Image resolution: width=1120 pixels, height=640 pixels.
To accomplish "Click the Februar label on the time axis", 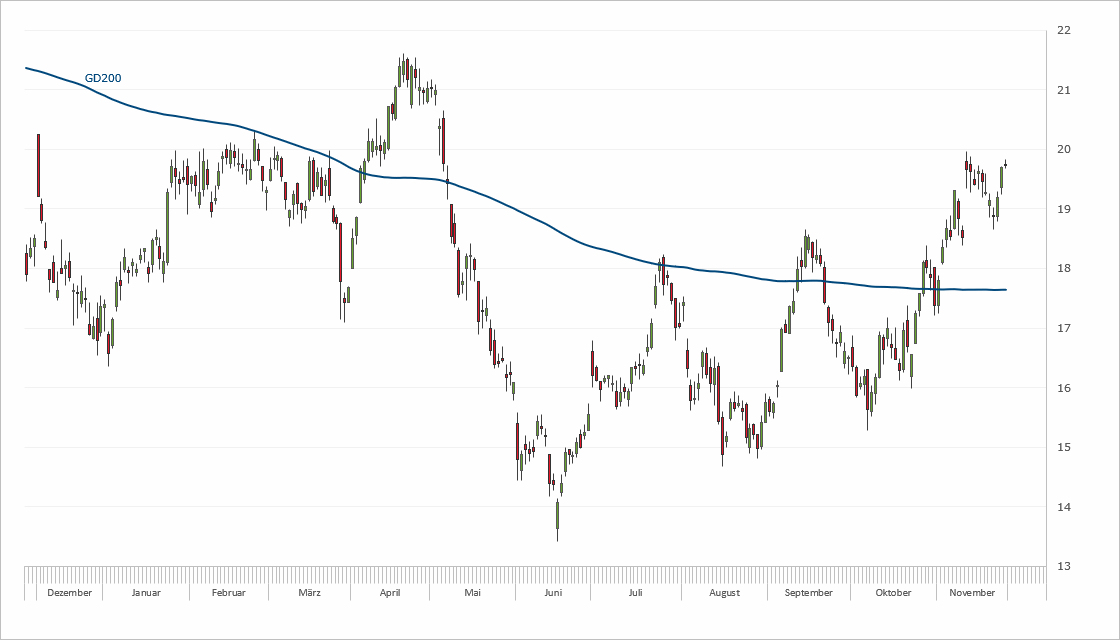I will [229, 593].
